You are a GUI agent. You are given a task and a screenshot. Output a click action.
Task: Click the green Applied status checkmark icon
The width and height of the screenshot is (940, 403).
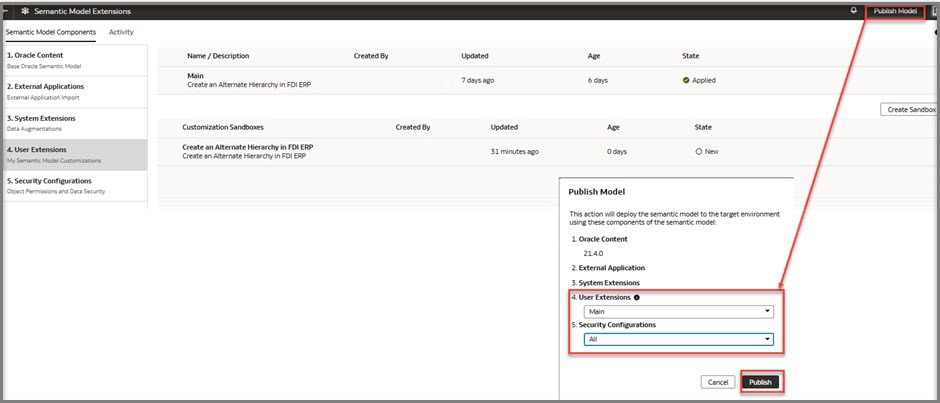[686, 80]
